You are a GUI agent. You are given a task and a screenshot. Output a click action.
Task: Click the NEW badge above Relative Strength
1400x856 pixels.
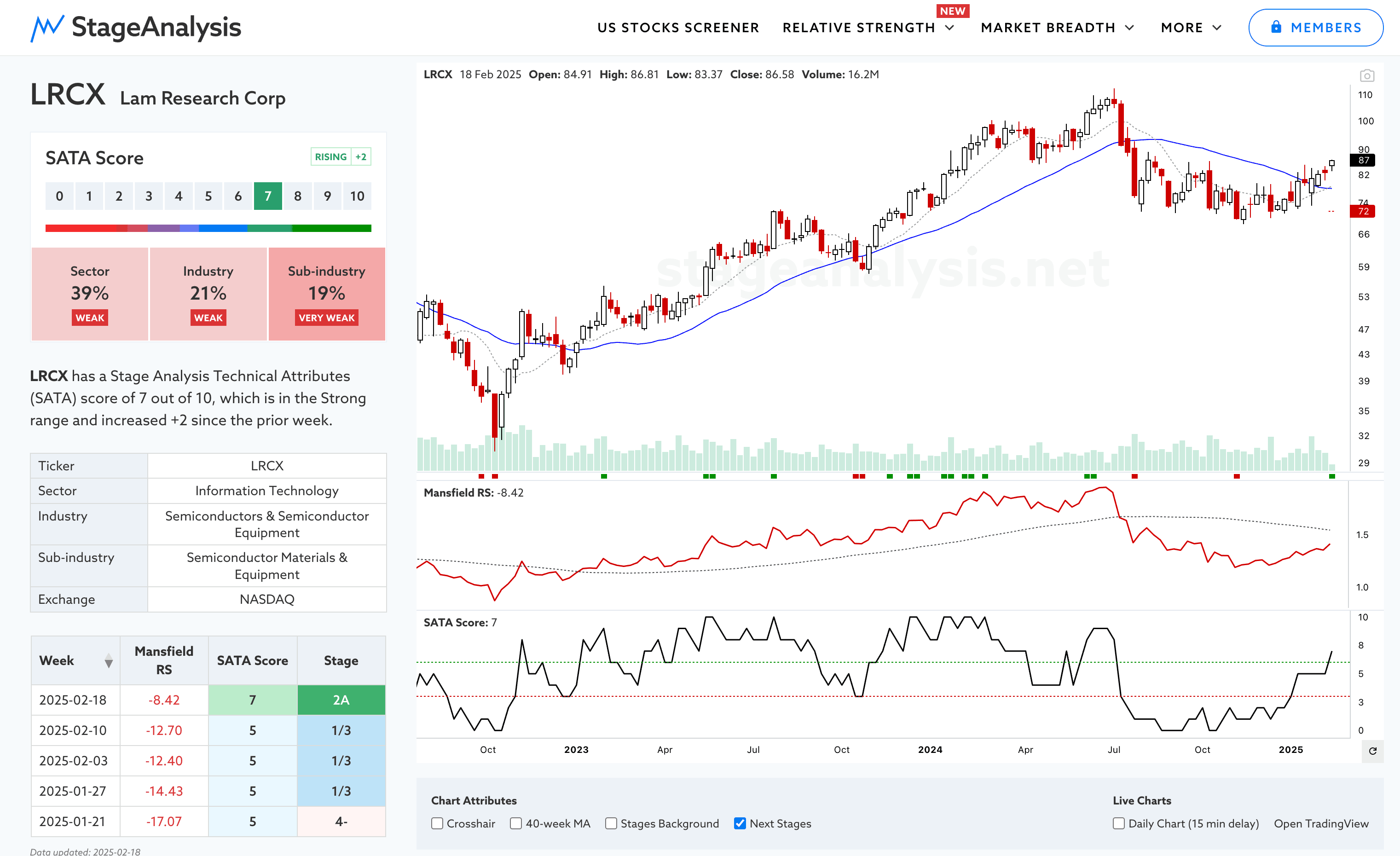[952, 11]
